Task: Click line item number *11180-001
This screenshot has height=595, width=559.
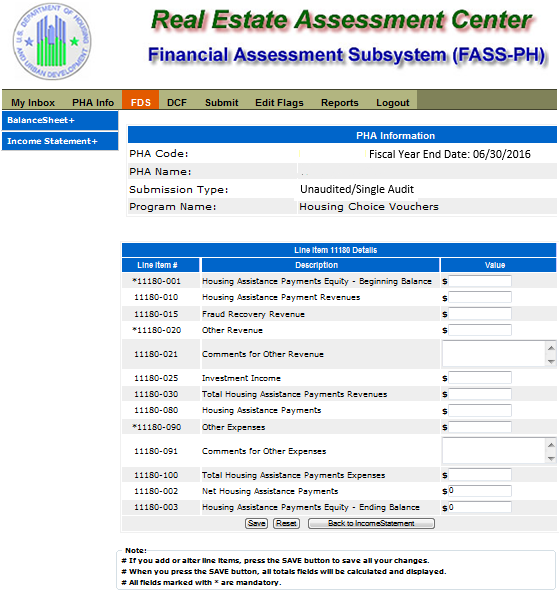Action: (x=156, y=281)
